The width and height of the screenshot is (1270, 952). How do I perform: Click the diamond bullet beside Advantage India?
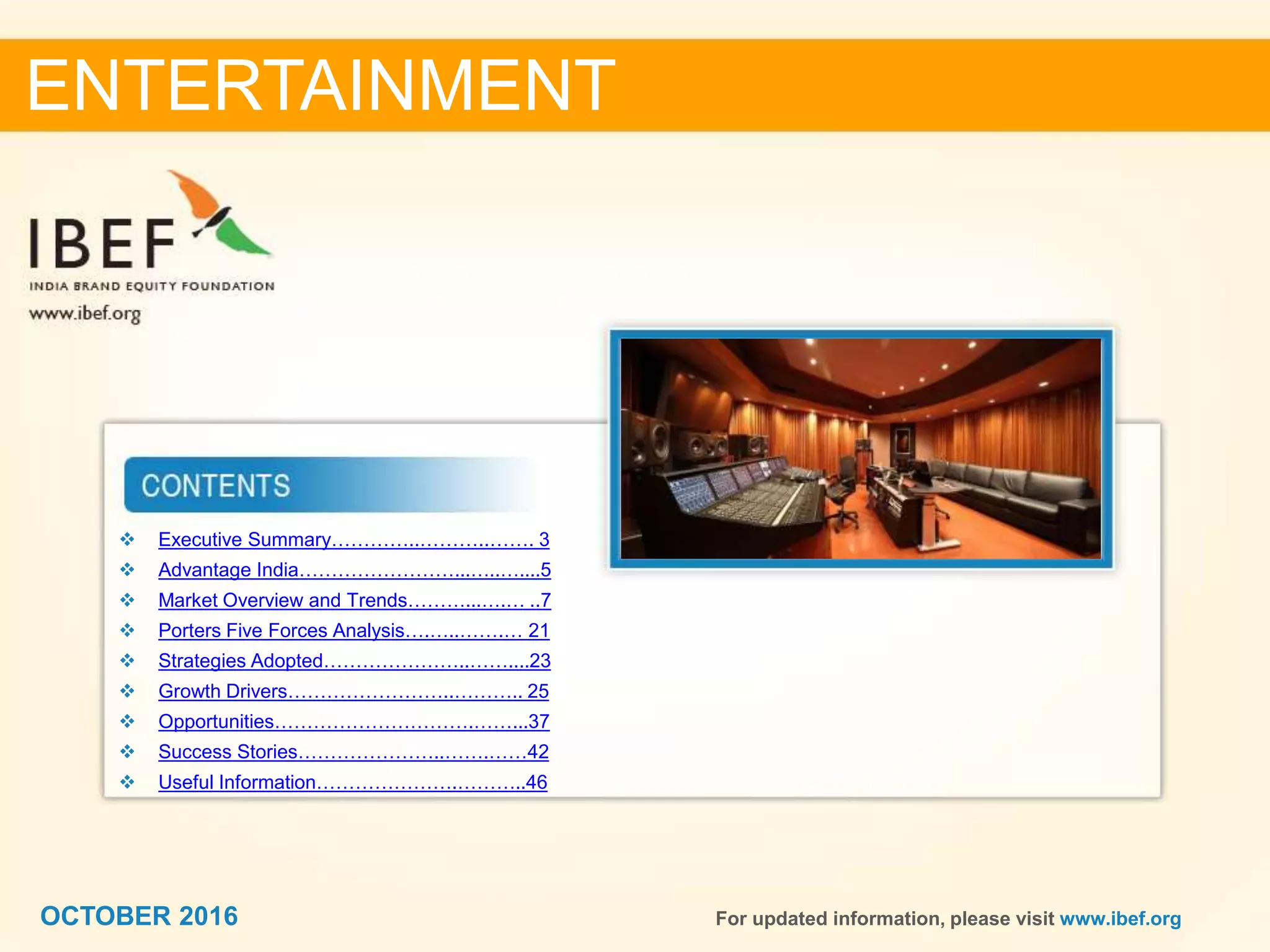(127, 570)
